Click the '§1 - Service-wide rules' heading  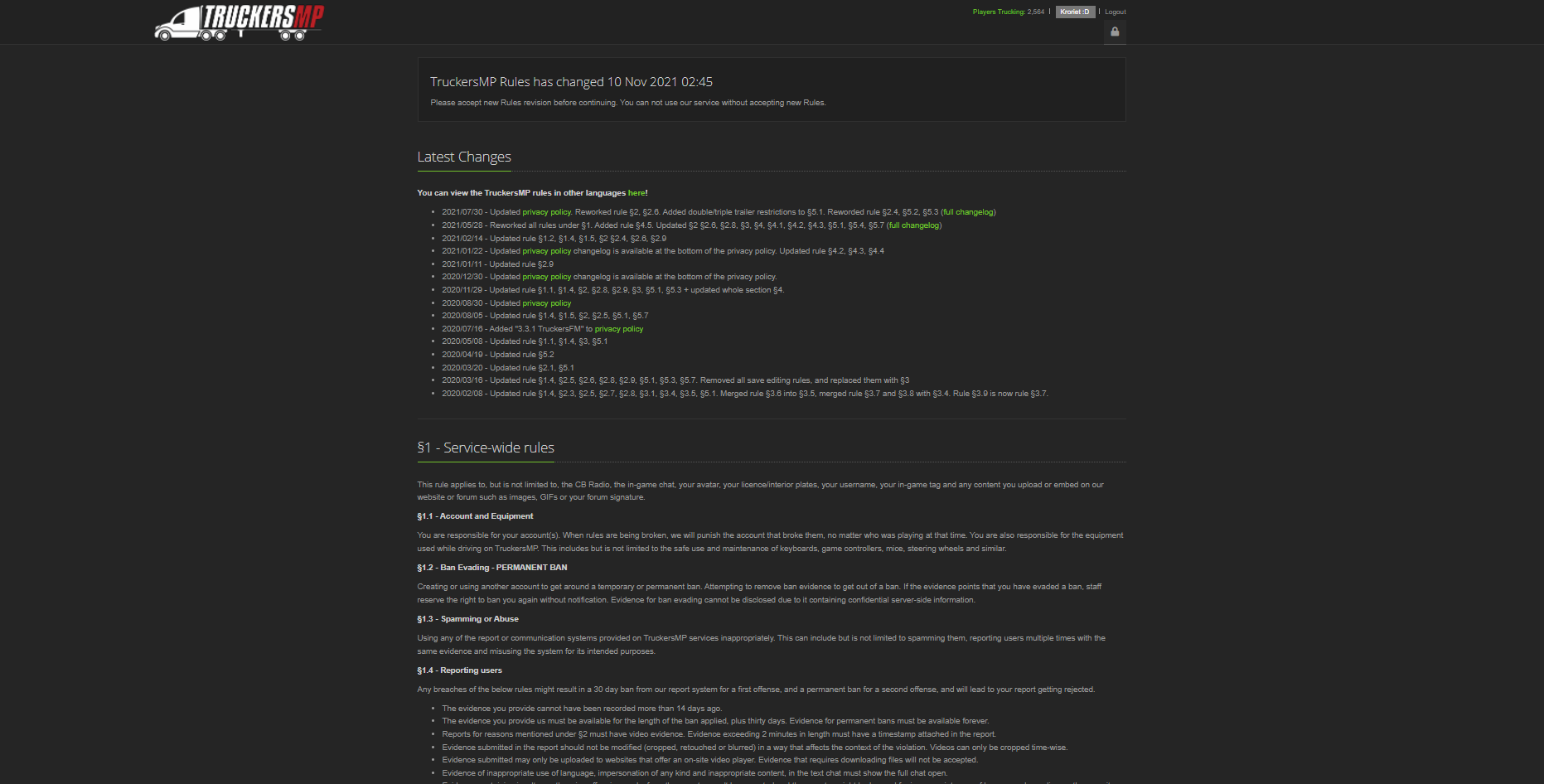(486, 448)
